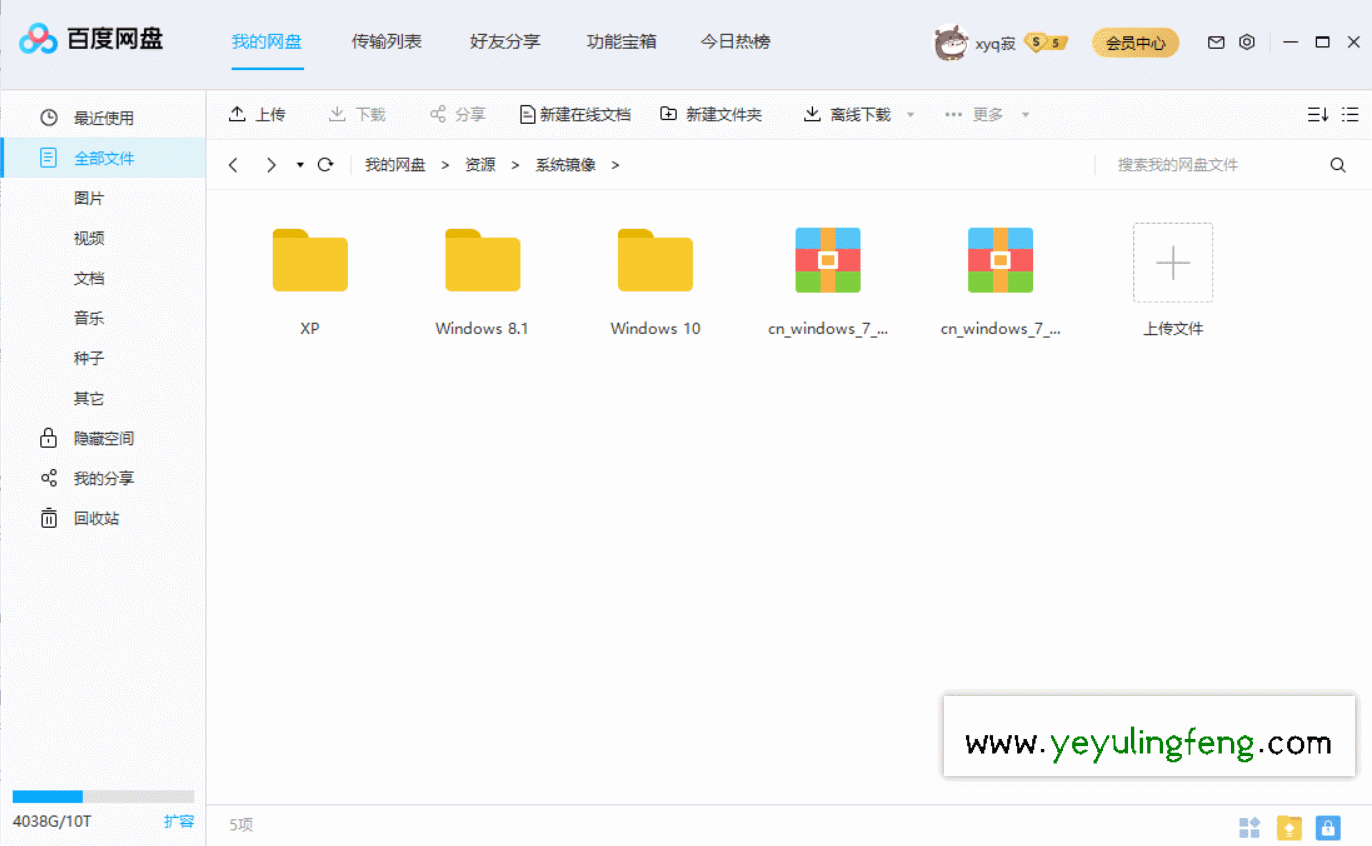The image size is (1372, 846).
Task: Click the 百度网盘 logo
Action: pos(91,40)
